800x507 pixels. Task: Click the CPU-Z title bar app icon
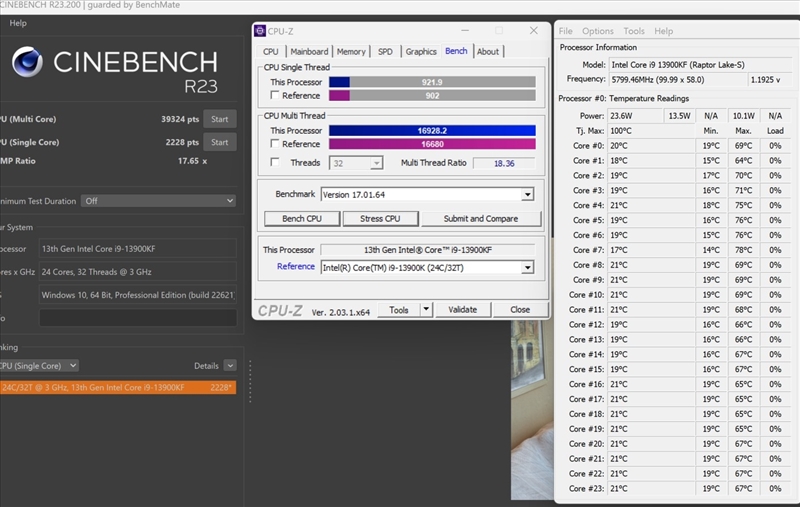coord(260,31)
